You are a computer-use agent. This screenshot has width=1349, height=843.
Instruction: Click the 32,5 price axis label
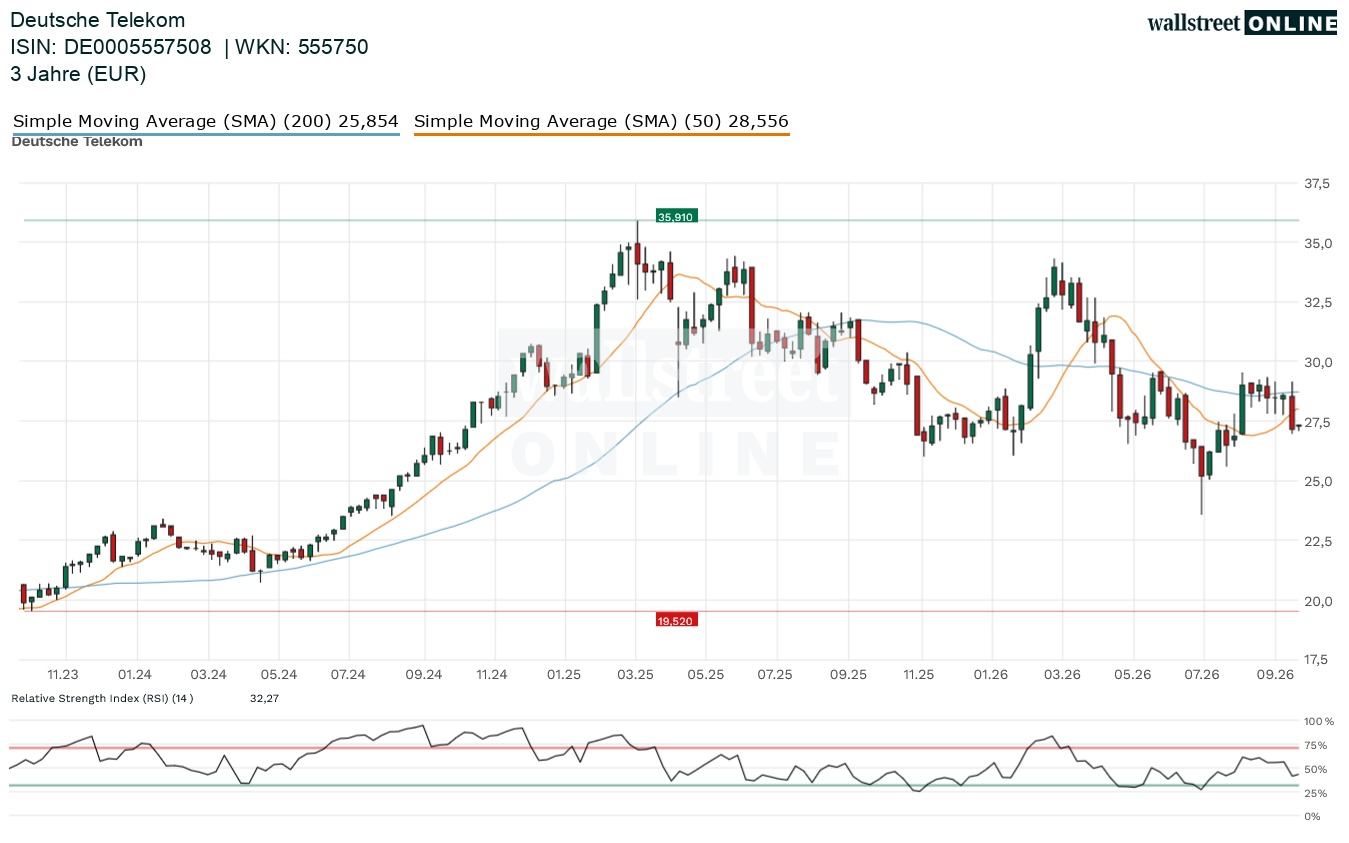point(1317,303)
